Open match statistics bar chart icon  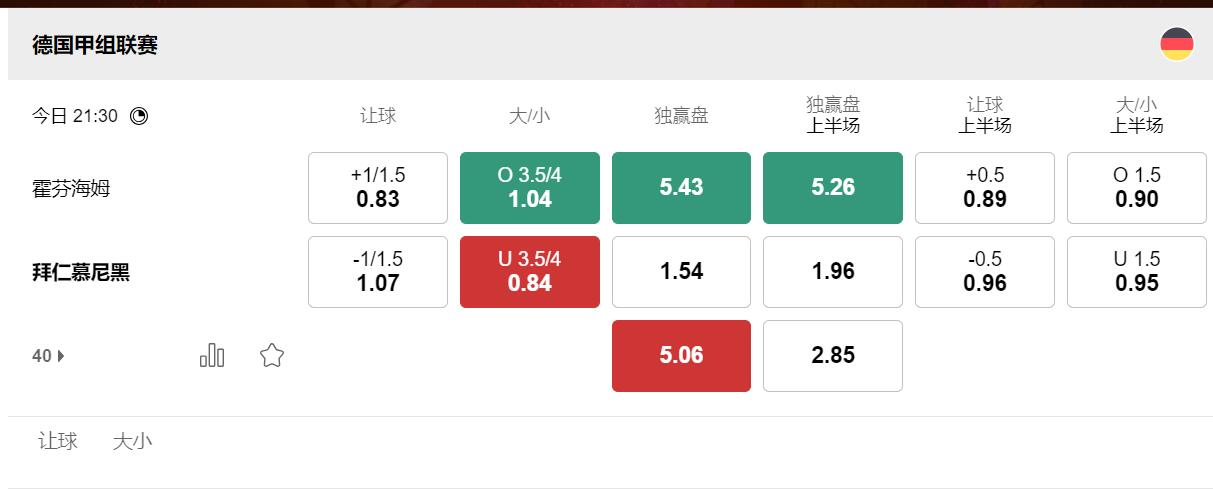(x=212, y=355)
